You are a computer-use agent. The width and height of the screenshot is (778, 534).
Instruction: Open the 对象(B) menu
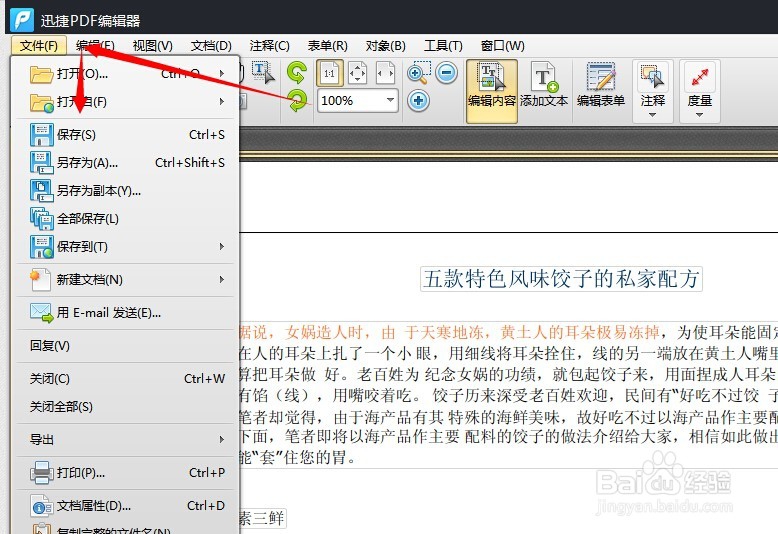point(386,46)
